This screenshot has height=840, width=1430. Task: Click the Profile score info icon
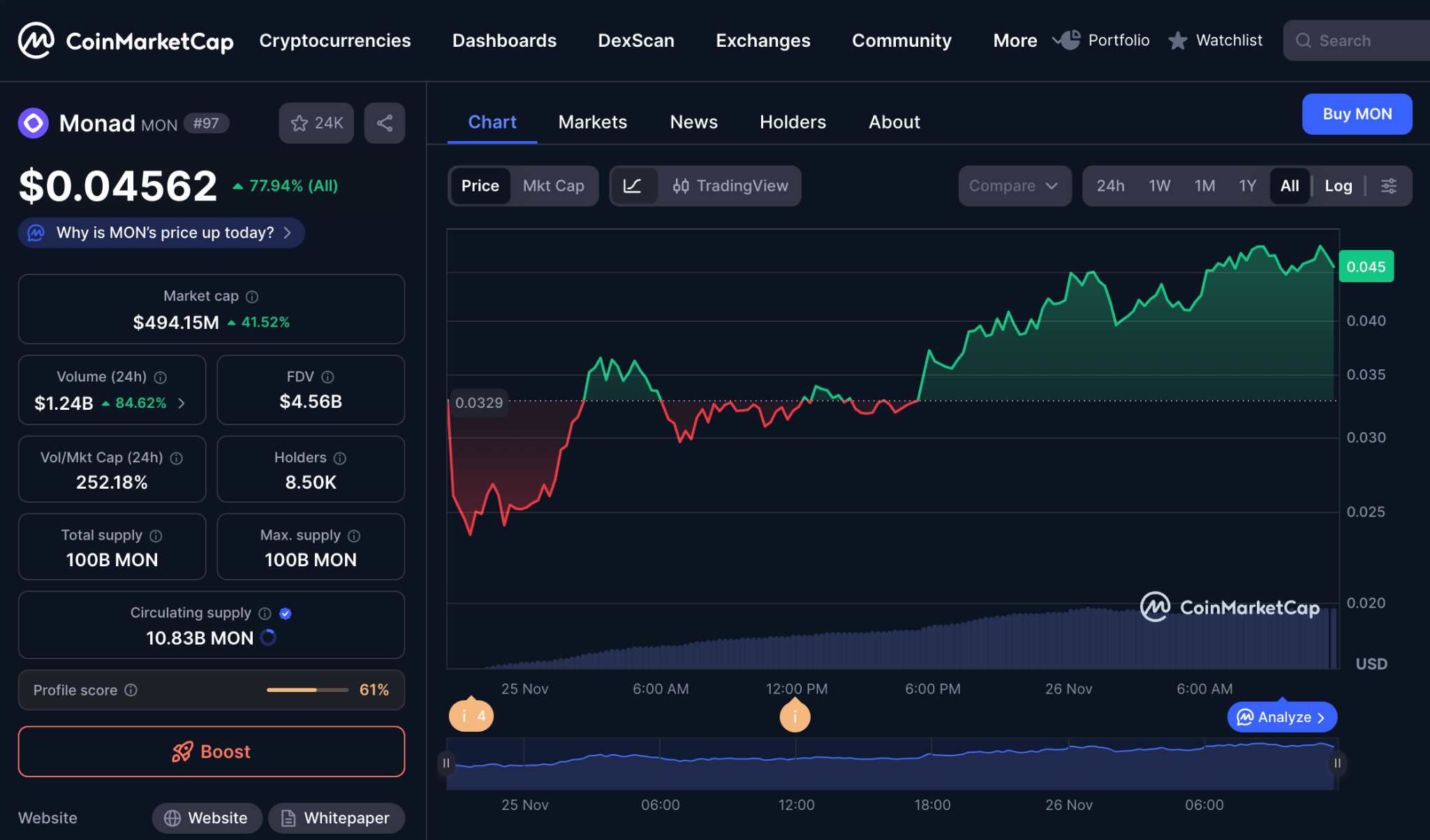pos(131,690)
